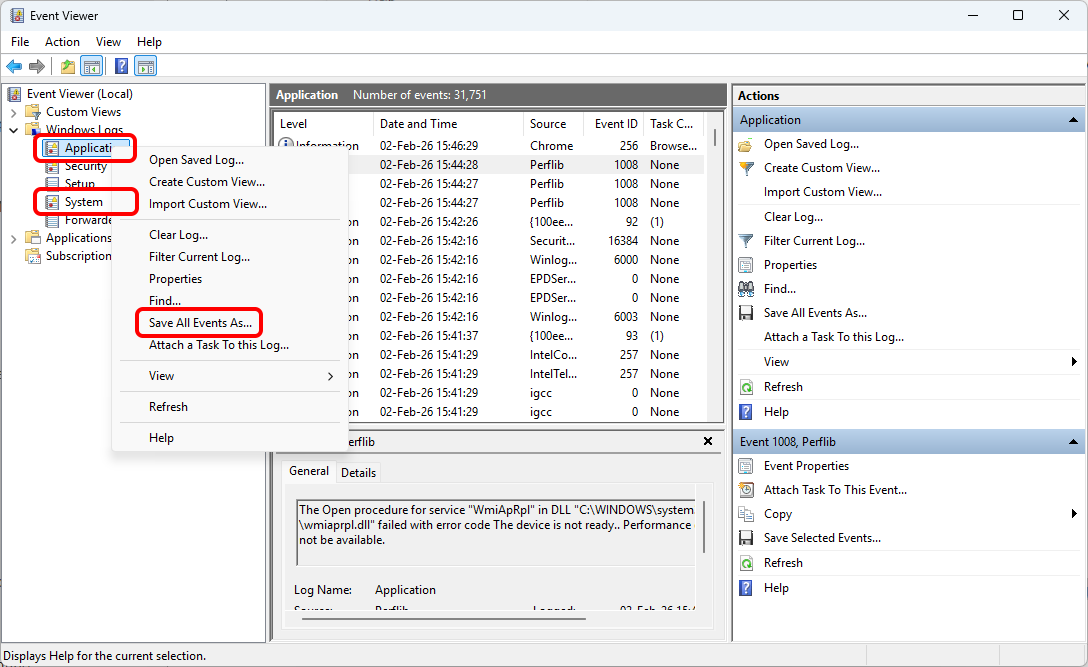The image size is (1088, 667).
Task: Toggle Show/Hide Action Pane toolbar button
Action: click(x=146, y=67)
